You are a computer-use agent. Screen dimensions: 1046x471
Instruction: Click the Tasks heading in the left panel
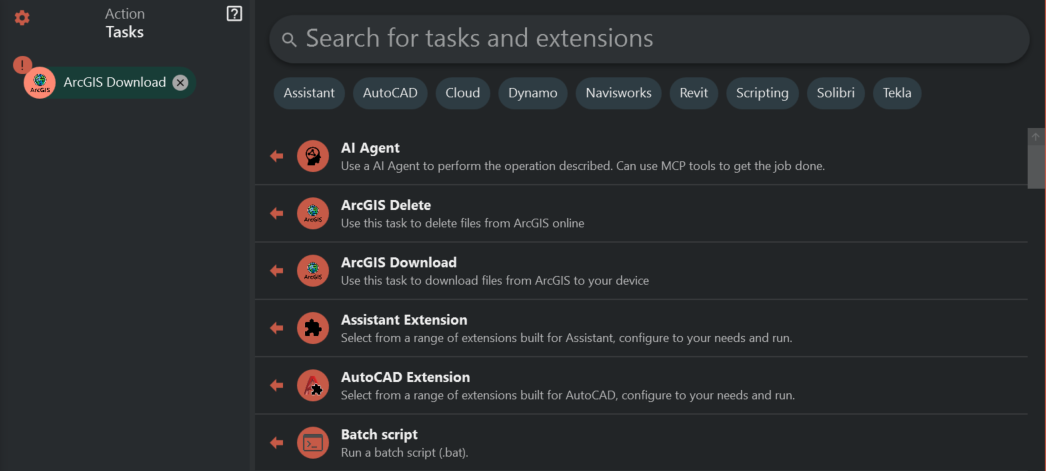click(124, 32)
